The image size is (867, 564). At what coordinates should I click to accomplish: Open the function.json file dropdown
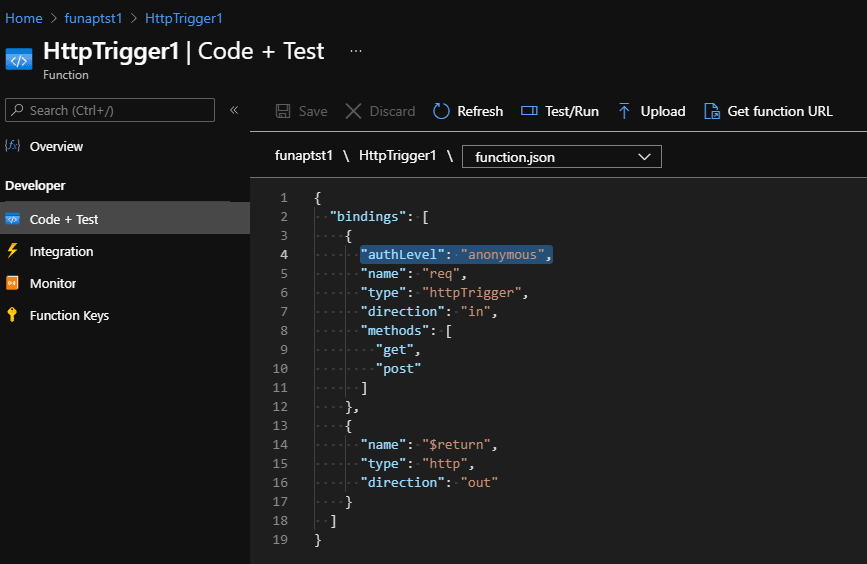point(562,157)
